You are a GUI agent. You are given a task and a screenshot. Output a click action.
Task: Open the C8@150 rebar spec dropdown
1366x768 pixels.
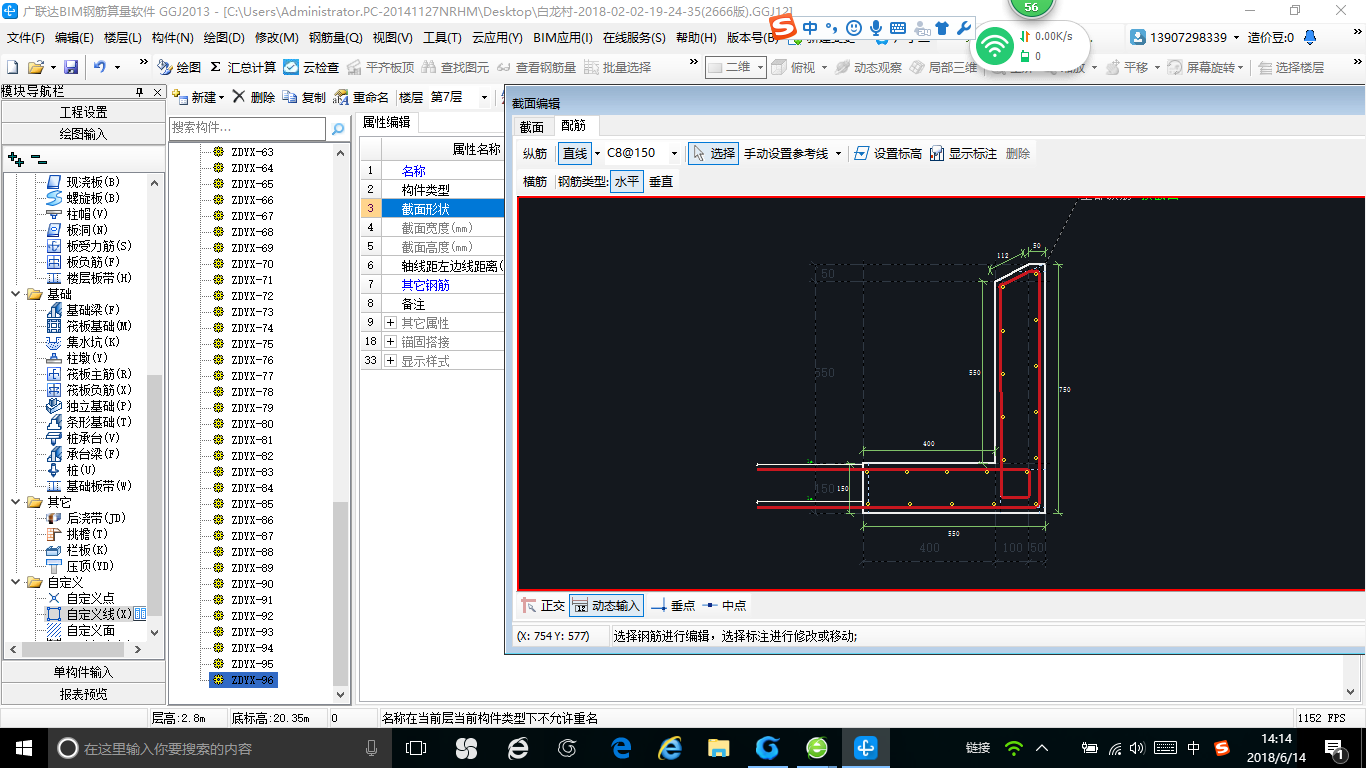674,153
